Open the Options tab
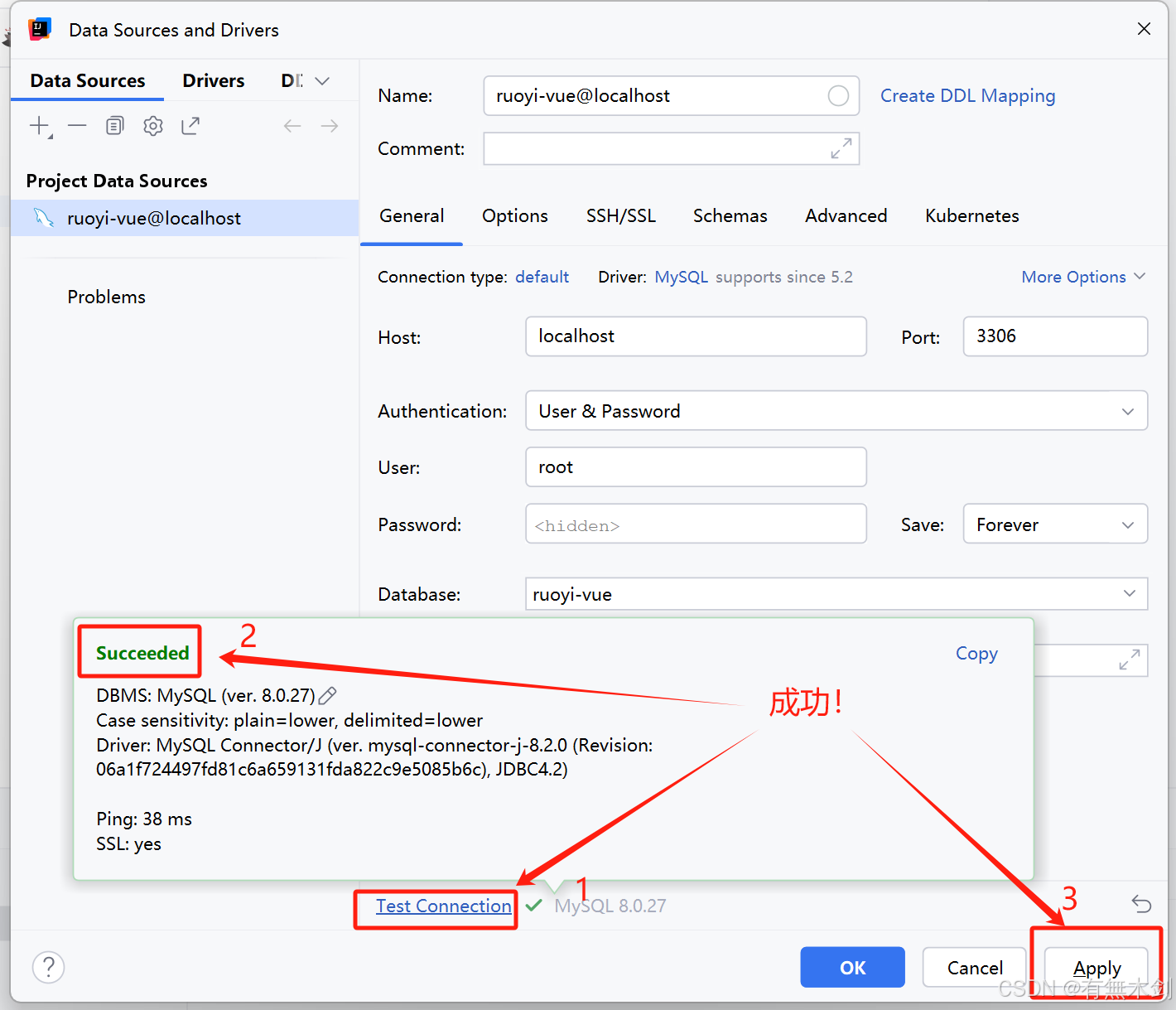 [x=515, y=216]
